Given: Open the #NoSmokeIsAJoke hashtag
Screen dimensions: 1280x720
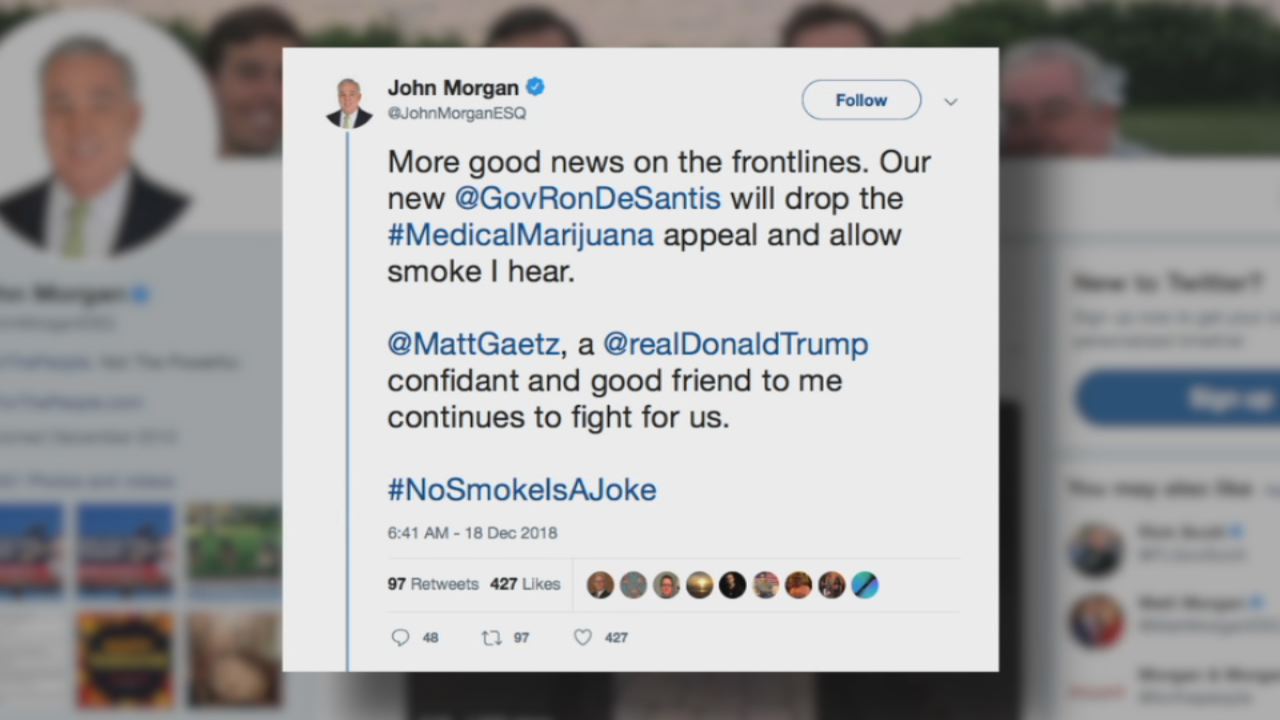Looking at the screenshot, I should pyautogui.click(x=522, y=490).
